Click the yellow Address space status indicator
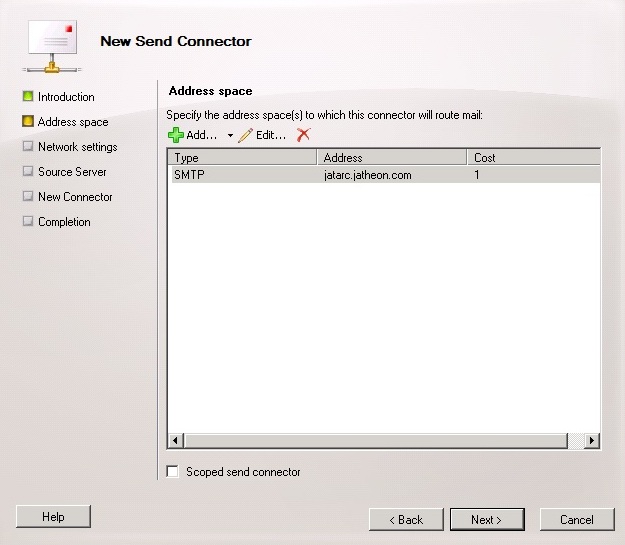Image resolution: width=625 pixels, height=545 pixels. tap(28, 121)
